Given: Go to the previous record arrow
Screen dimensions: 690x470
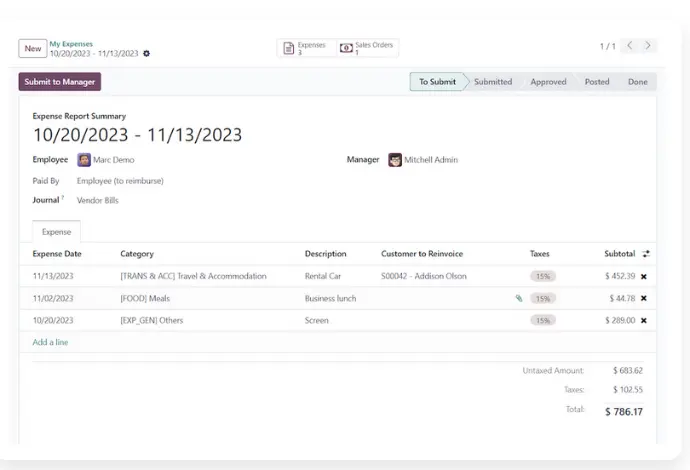Looking at the screenshot, I should [x=630, y=46].
